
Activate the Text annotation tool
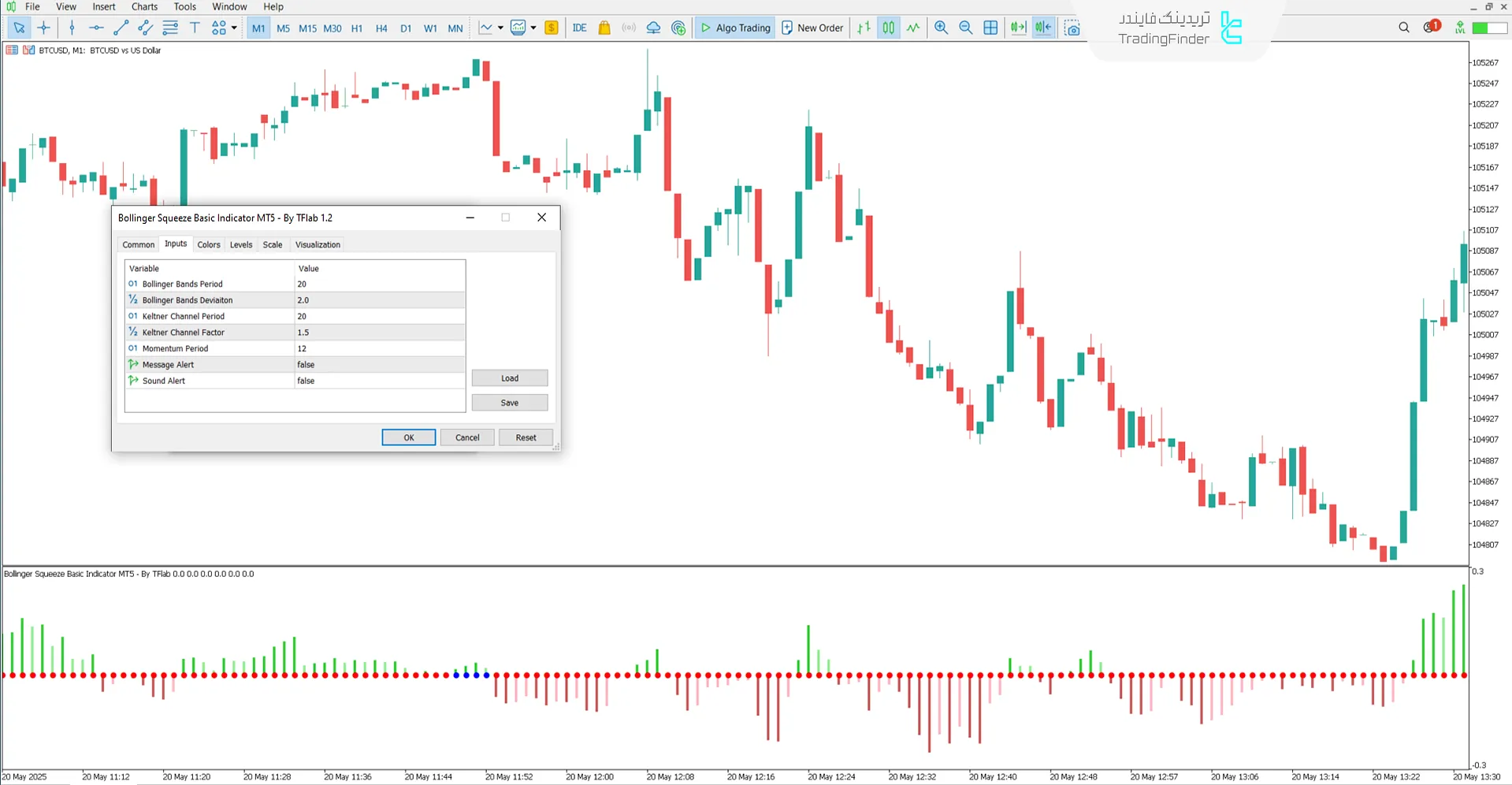[x=195, y=28]
